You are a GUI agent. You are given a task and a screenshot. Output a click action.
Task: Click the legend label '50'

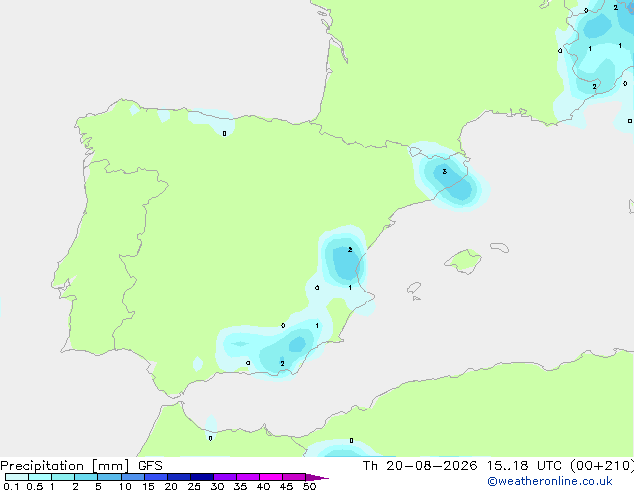pyautogui.click(x=309, y=486)
